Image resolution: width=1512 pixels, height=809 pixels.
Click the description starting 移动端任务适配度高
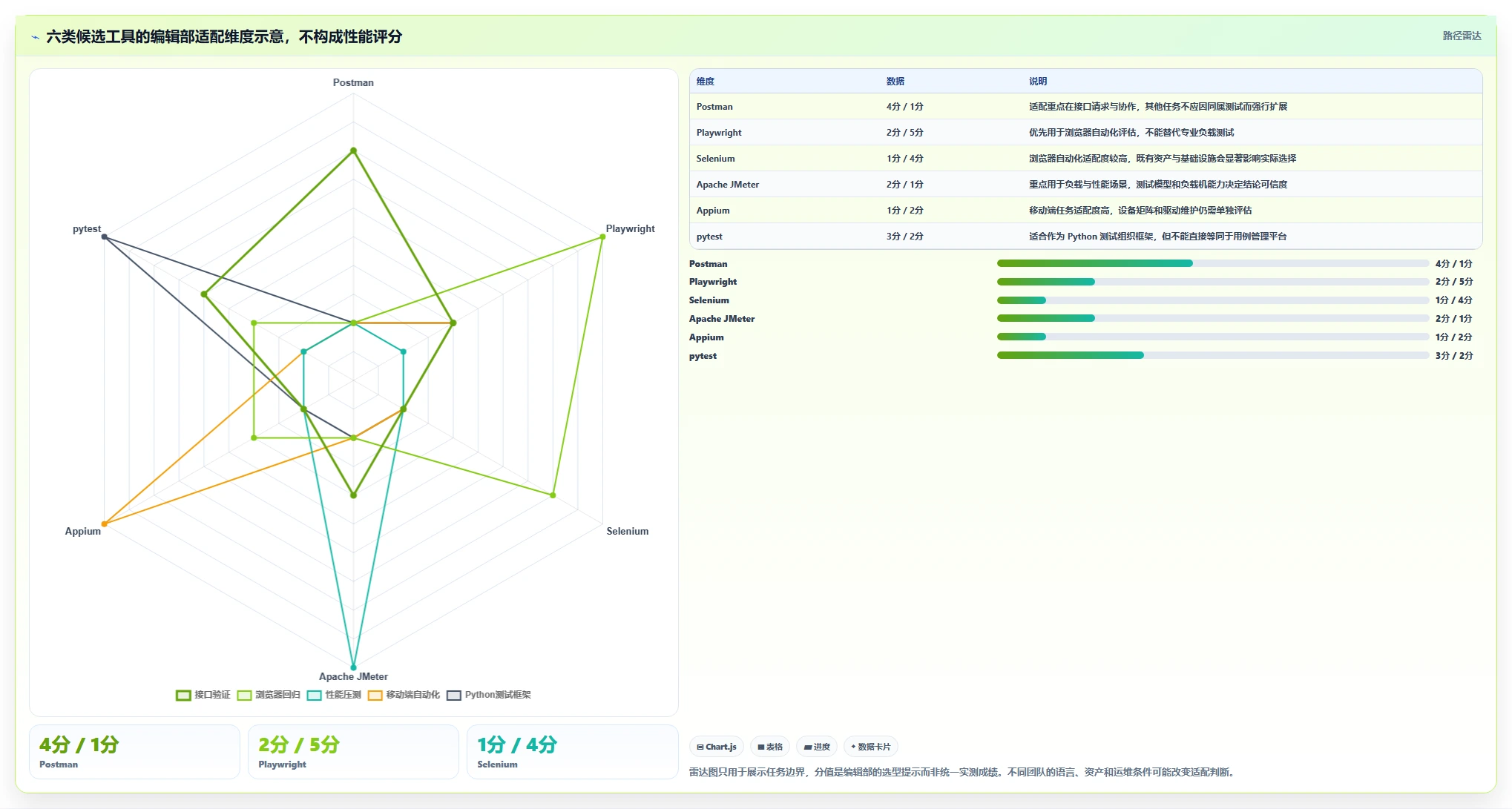(1140, 211)
